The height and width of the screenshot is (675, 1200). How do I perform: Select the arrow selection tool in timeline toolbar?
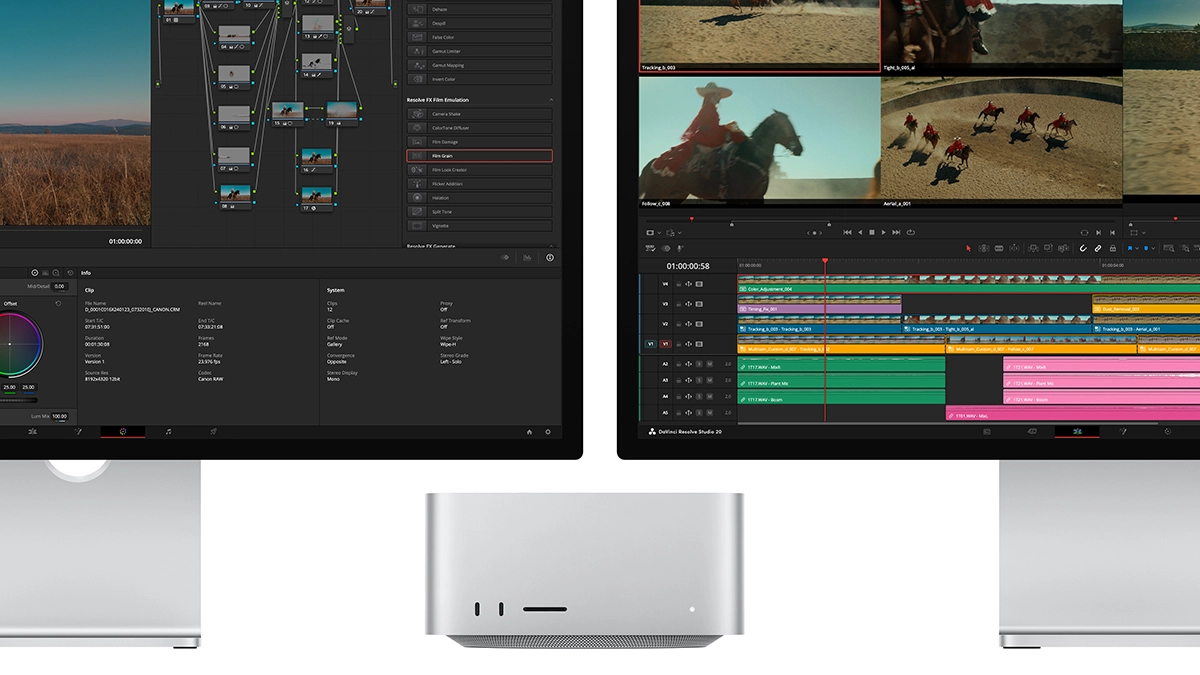pos(968,248)
